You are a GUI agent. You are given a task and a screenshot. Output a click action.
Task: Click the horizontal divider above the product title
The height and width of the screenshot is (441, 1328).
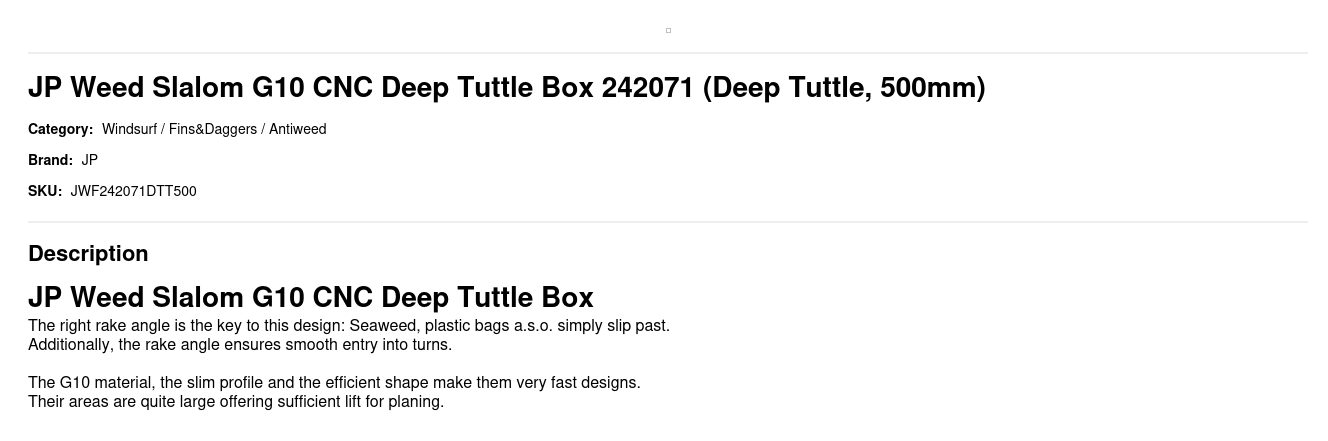[668, 53]
